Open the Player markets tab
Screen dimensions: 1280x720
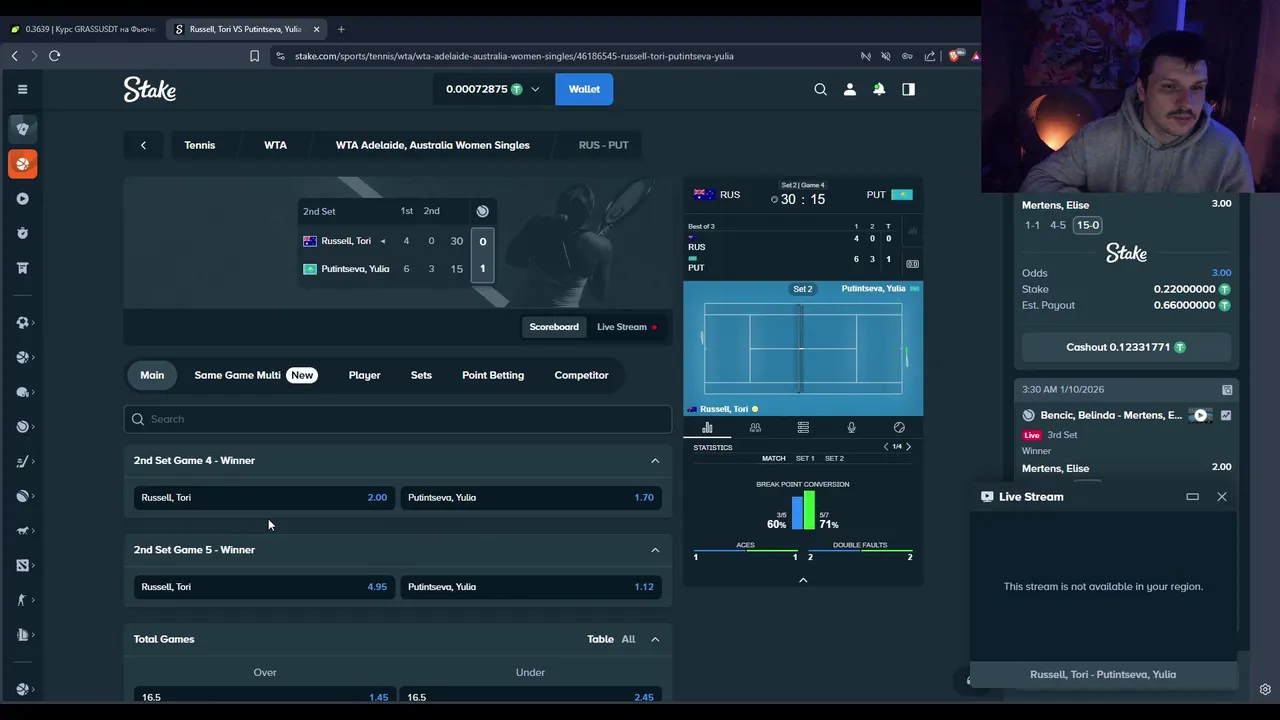point(364,375)
